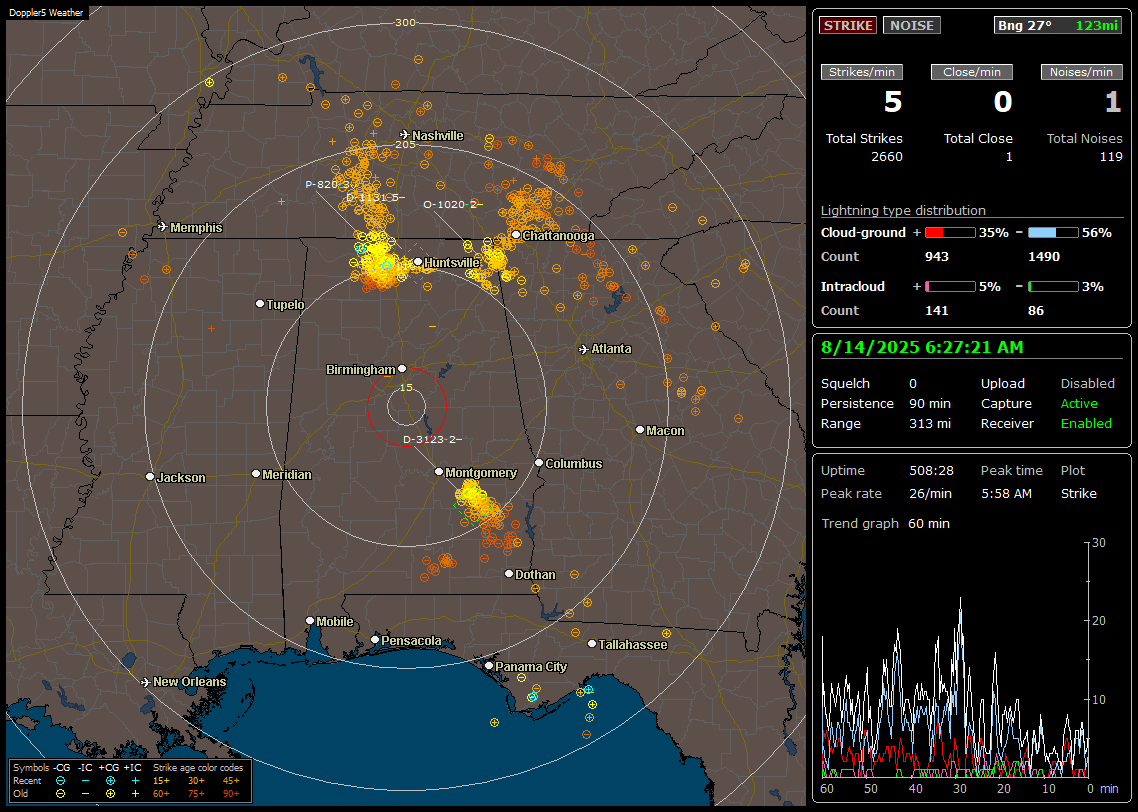1138x812 pixels.
Task: Click the recent -CG symbol in legend
Action: (x=60, y=781)
